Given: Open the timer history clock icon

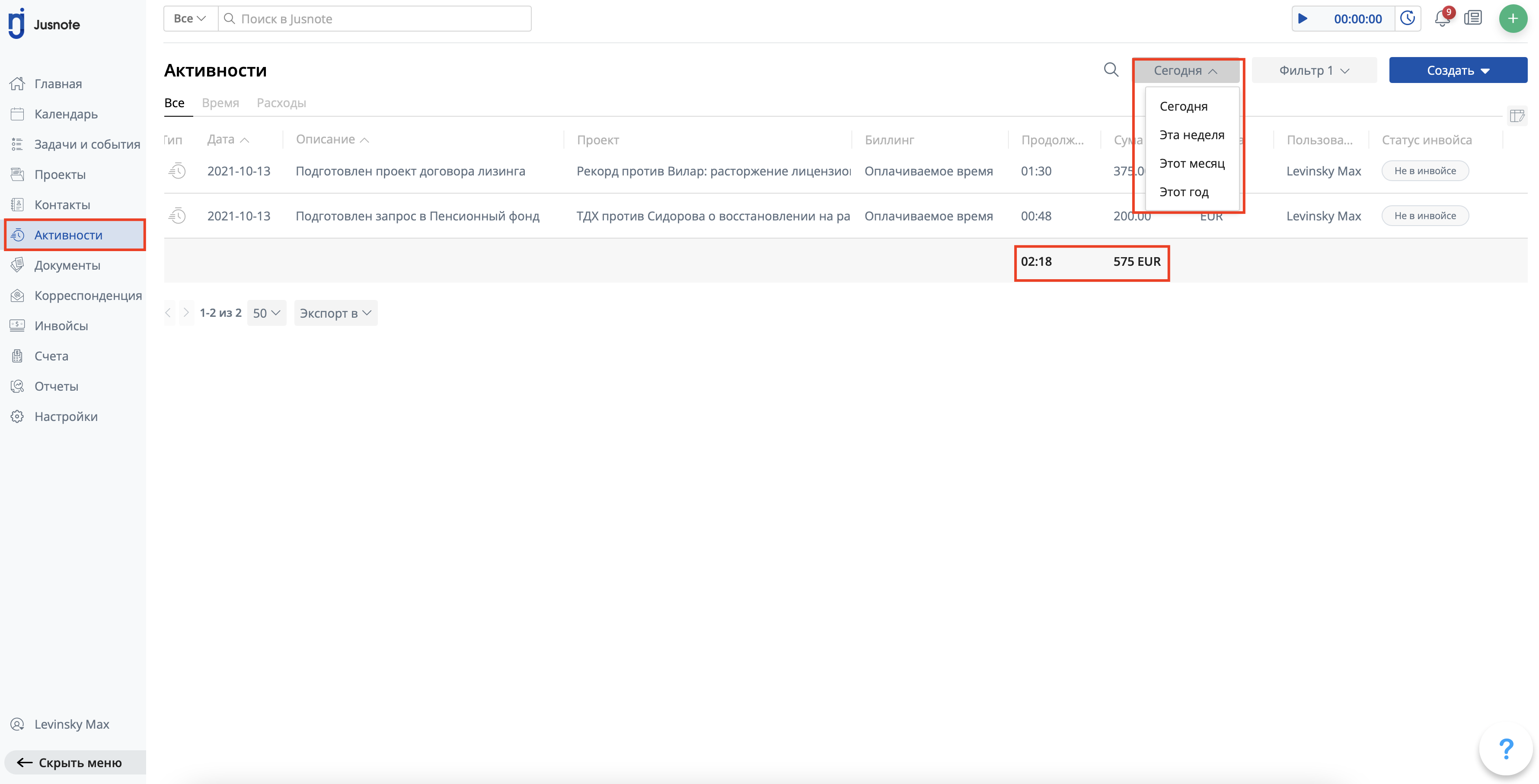Looking at the screenshot, I should (1408, 19).
